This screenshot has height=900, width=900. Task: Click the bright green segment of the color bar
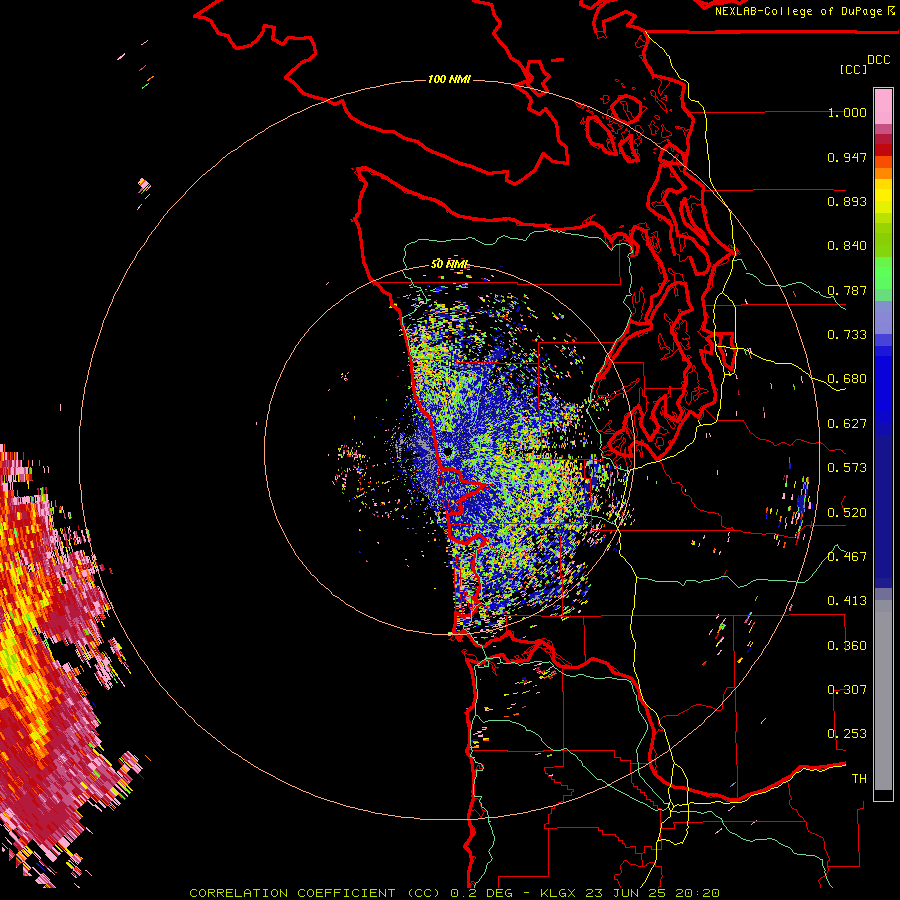pyautogui.click(x=883, y=273)
